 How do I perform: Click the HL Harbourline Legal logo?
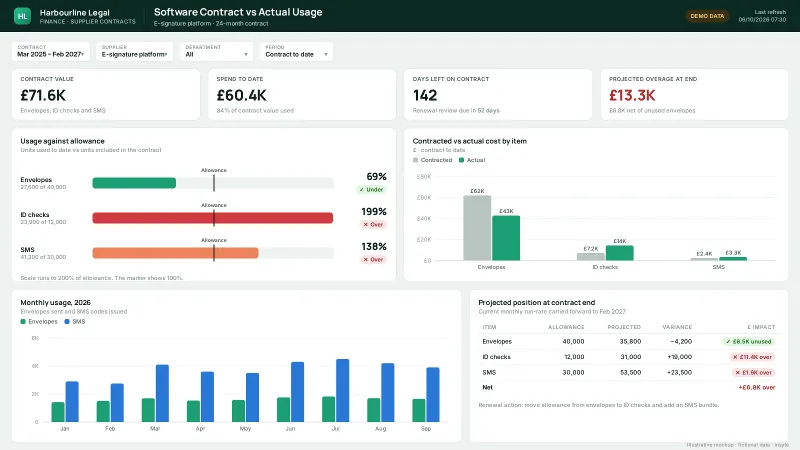tap(22, 16)
